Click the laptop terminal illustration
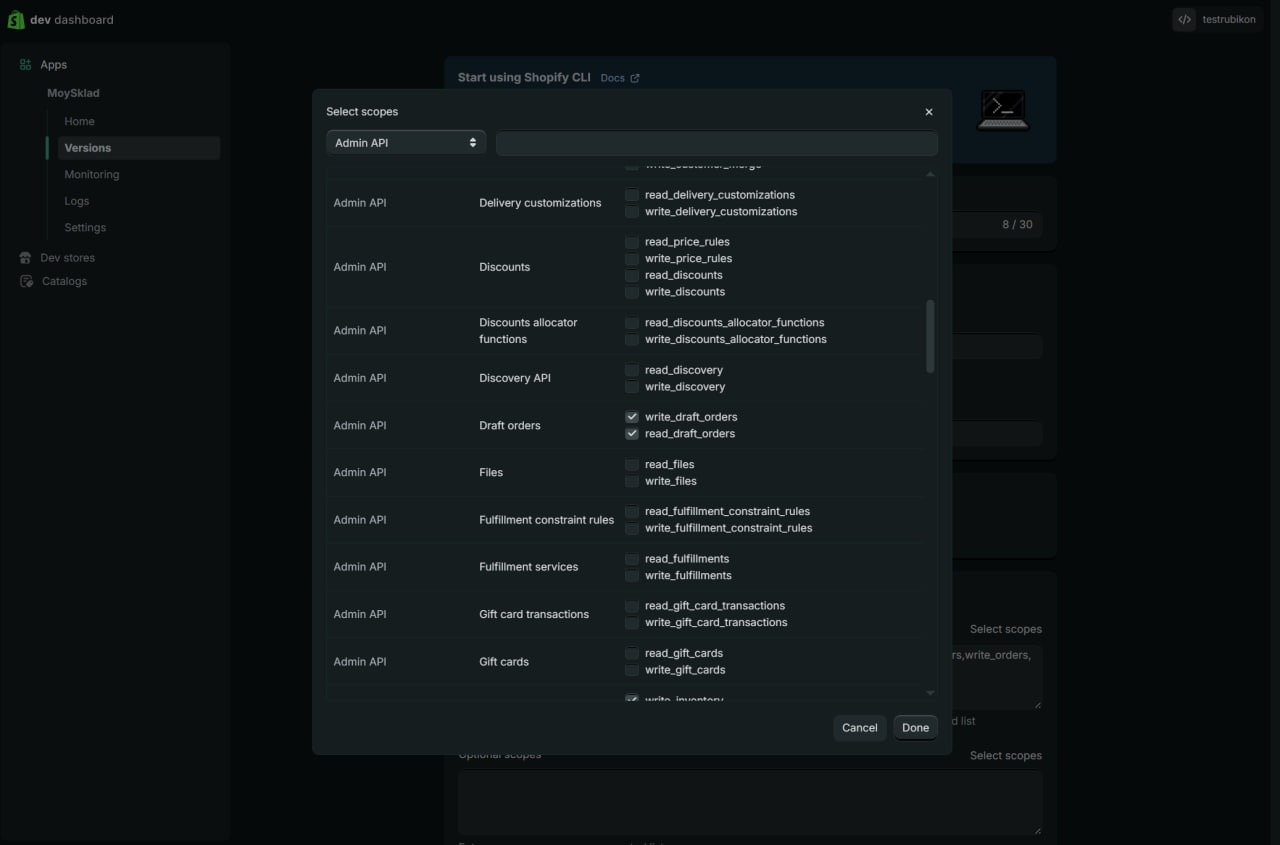Screen dimensions: 1280x845 (x=1004, y=110)
